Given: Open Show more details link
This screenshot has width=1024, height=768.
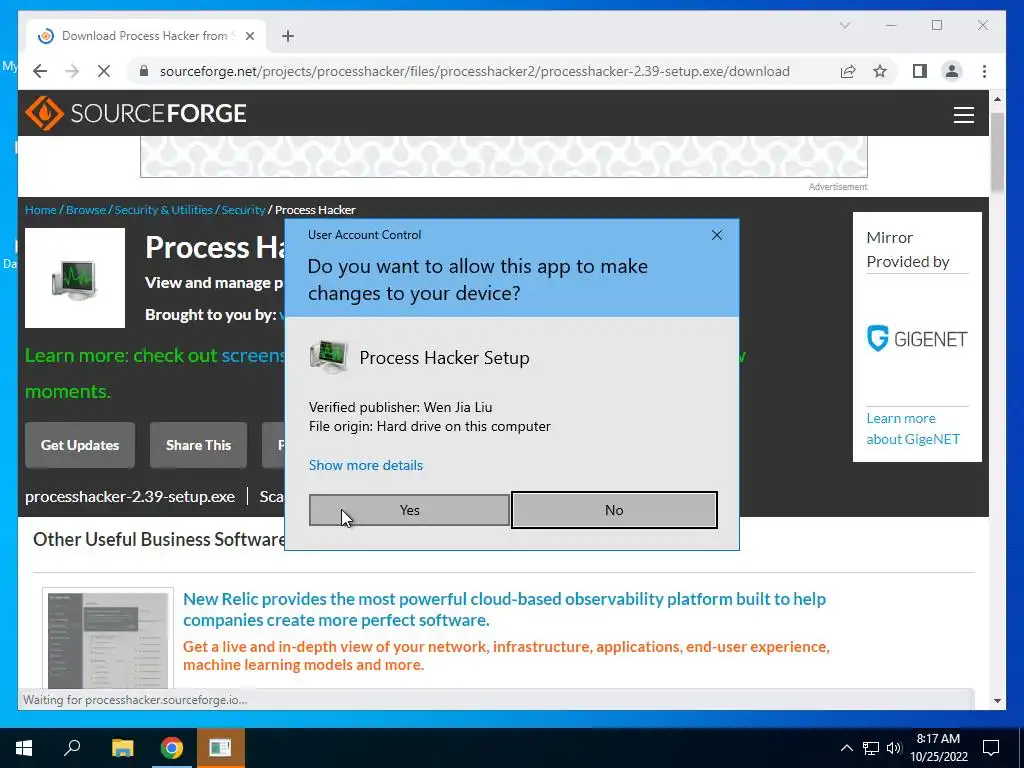Looking at the screenshot, I should tap(366, 465).
